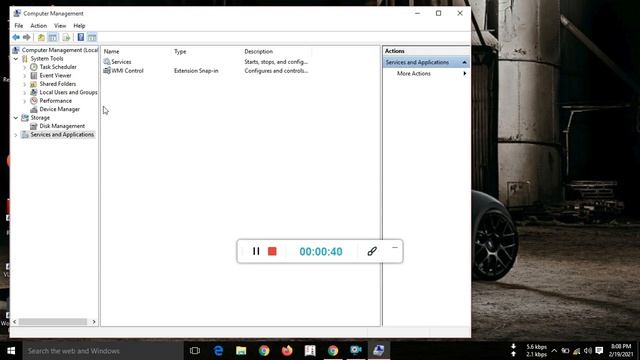Open Help using the blue question-mark icon
Viewport: 640px width, 360px height.
pyautogui.click(x=81, y=38)
